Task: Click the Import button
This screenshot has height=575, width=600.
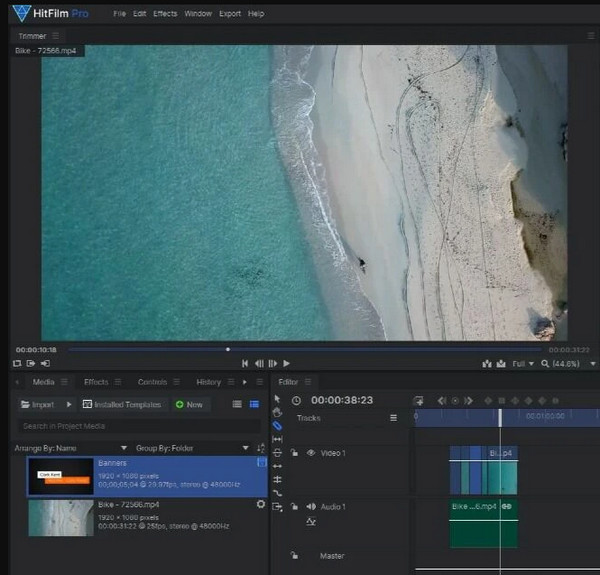Action: click(x=38, y=404)
